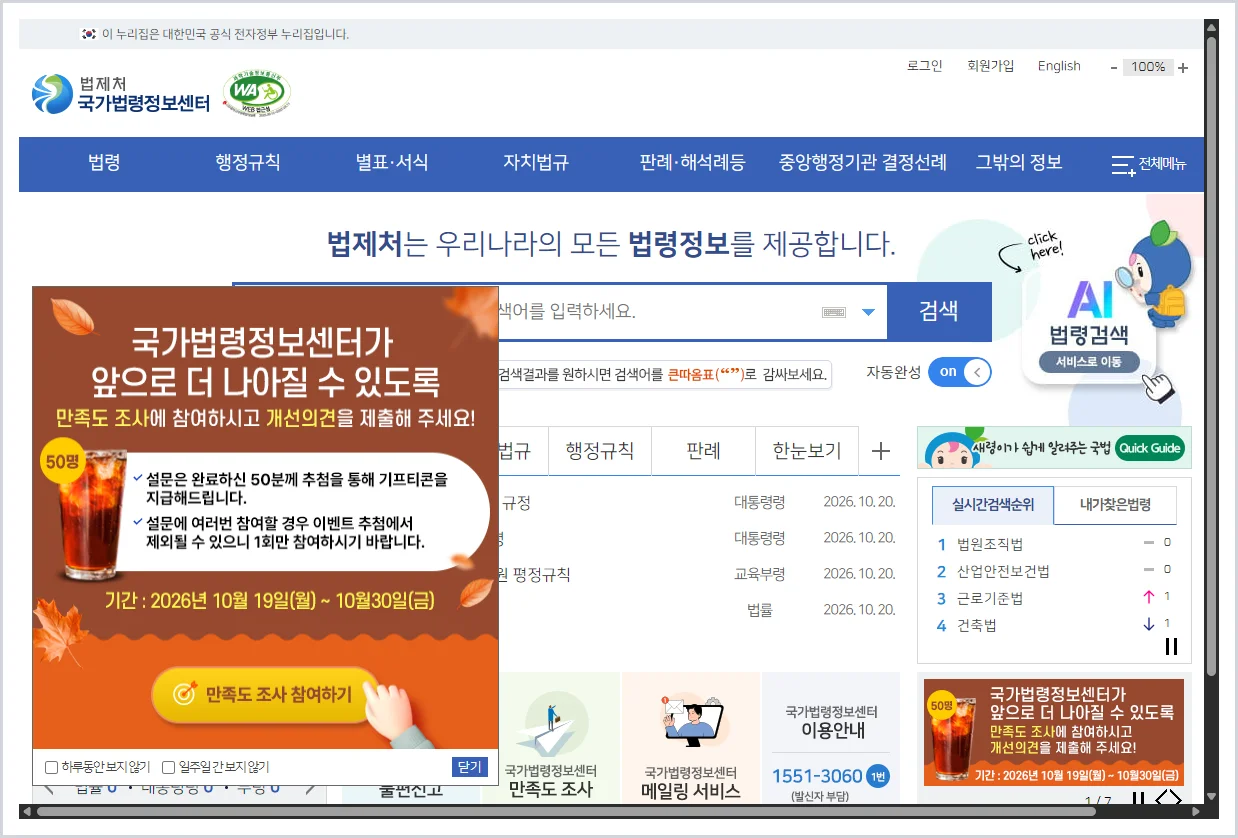Screen dimensions: 1238x838
Task: Expand the search box dropdown arrow
Action: point(868,312)
